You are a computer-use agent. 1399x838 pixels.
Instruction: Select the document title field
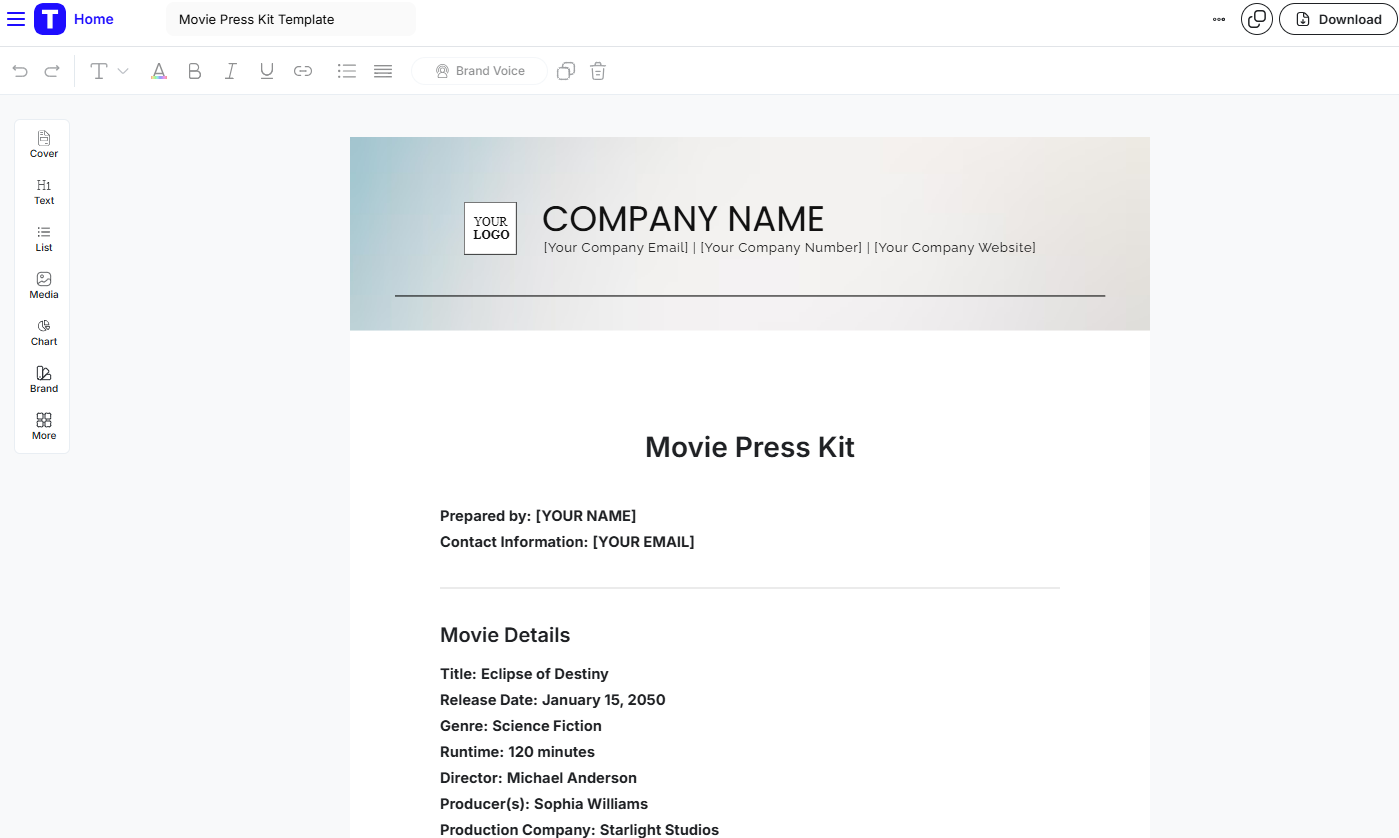(290, 19)
